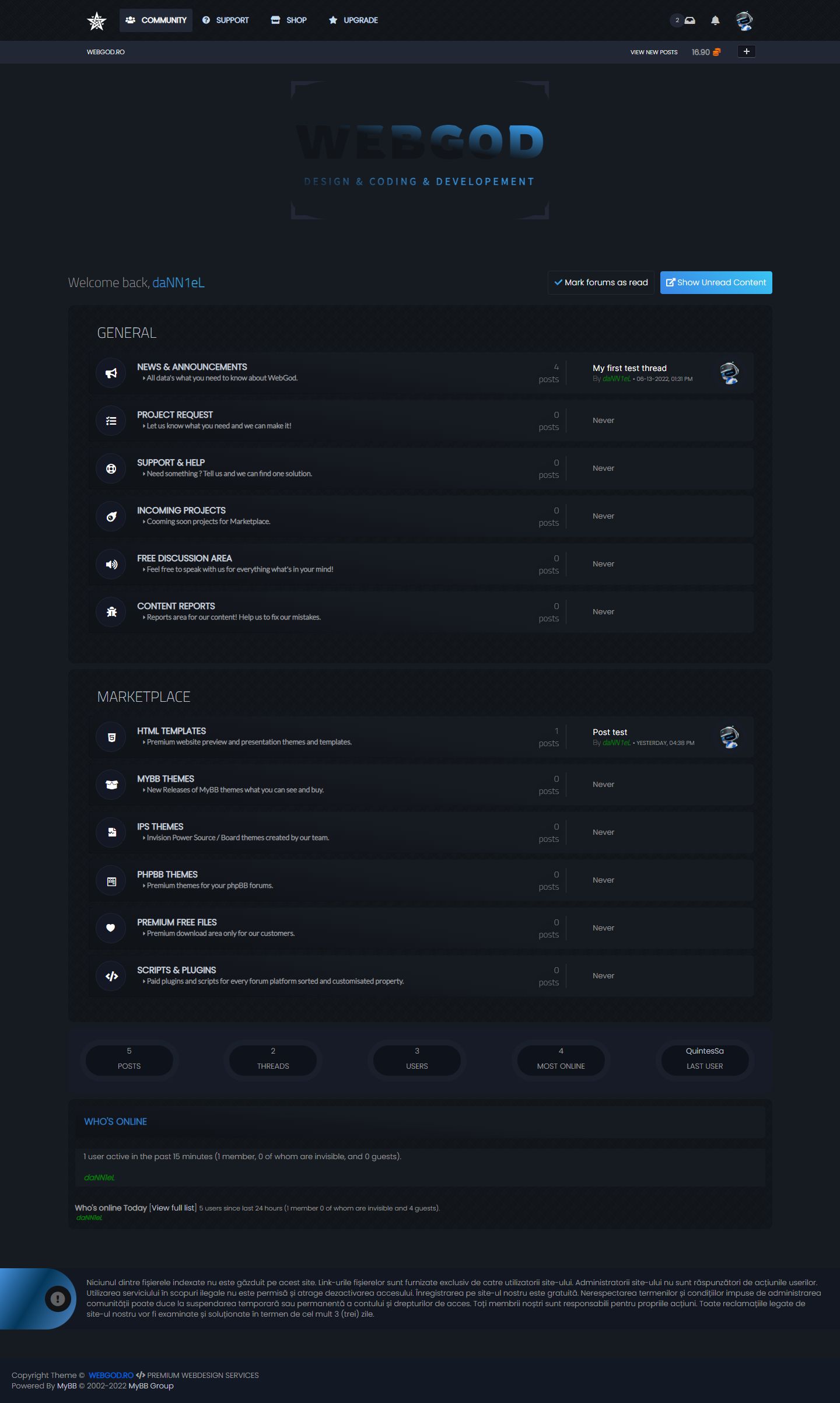
Task: Click Premium Free Files heart icon
Action: 111,928
